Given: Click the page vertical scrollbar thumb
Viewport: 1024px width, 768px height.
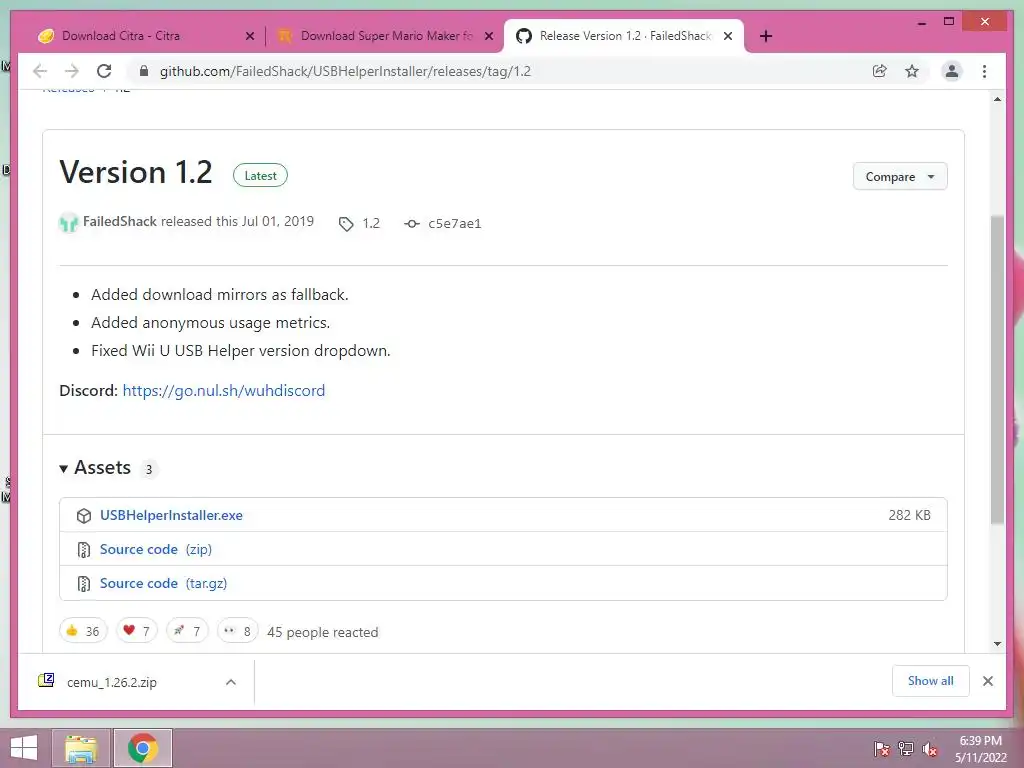Looking at the screenshot, I should 997,369.
